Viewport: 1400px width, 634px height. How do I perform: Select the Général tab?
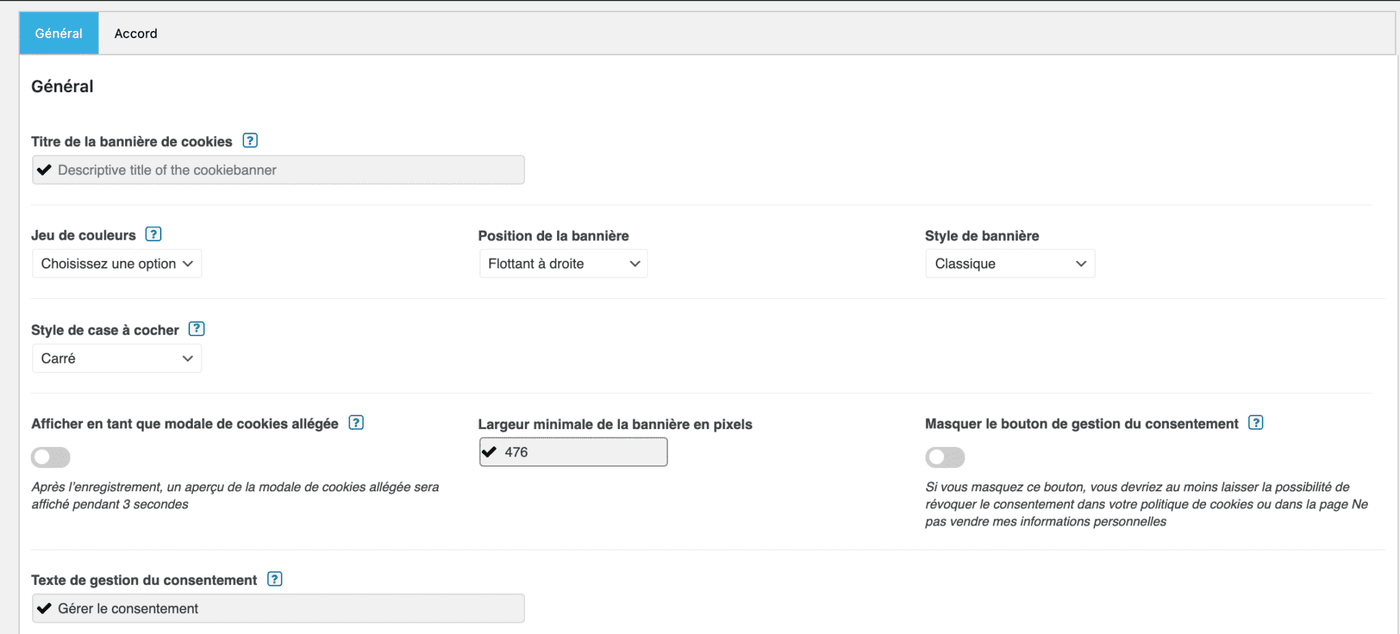point(59,34)
